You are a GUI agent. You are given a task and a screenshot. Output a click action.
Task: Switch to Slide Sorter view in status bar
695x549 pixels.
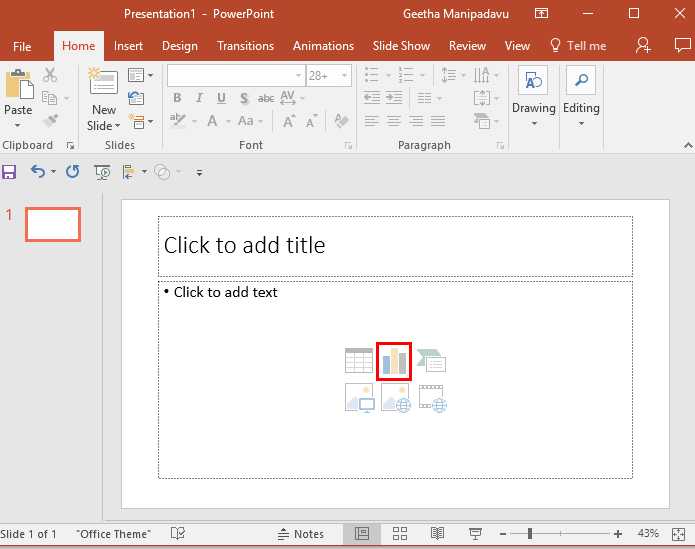coord(400,534)
